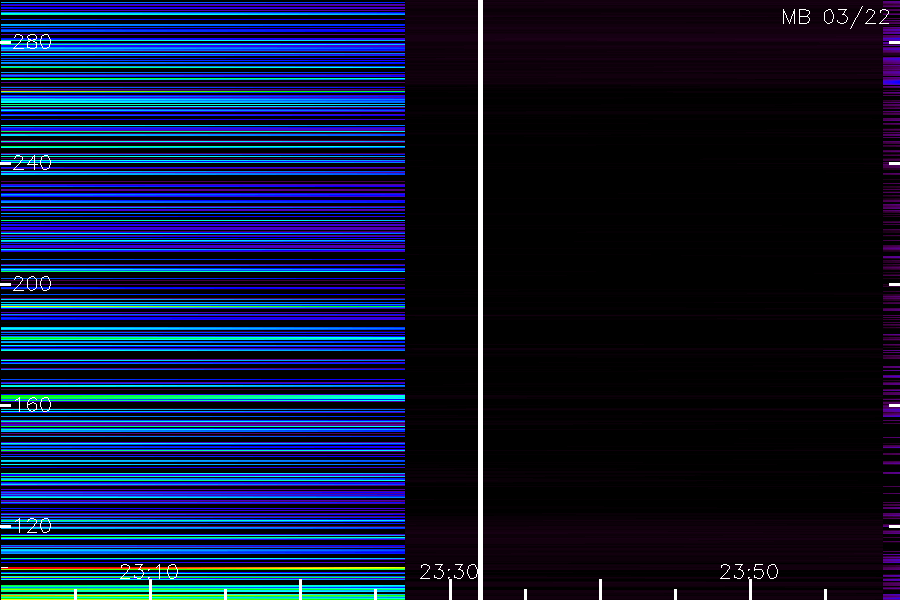Click the 240 frequency axis label
Image resolution: width=900 pixels, height=600 pixels.
pos(32,163)
